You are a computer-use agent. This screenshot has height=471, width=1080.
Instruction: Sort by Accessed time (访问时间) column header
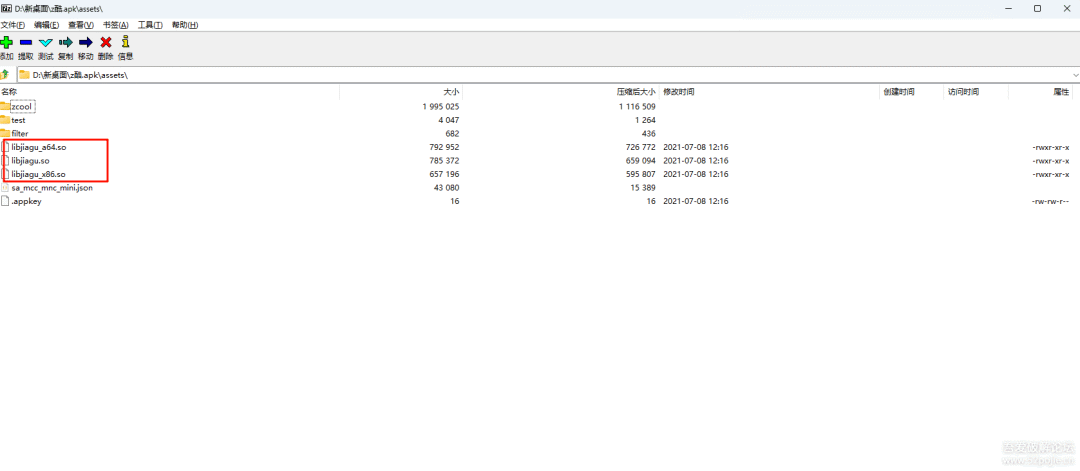point(976,92)
